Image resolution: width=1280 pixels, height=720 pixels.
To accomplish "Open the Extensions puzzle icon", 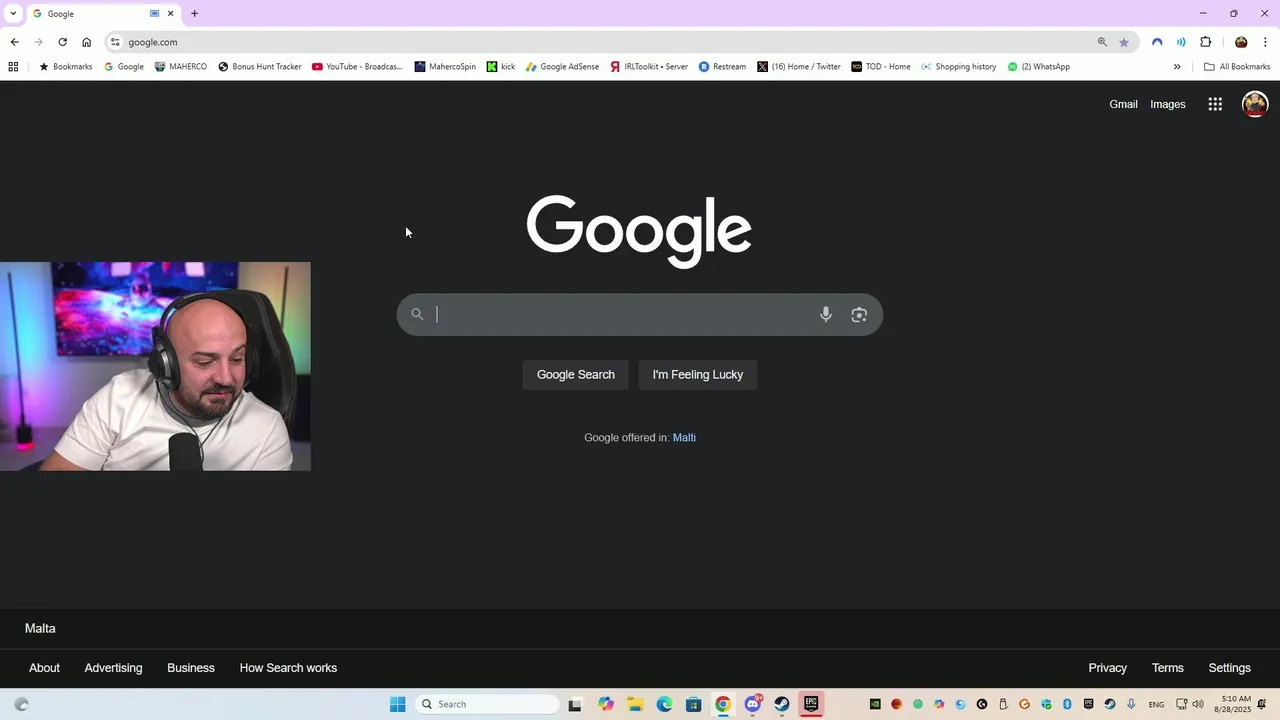I will coord(1205,42).
